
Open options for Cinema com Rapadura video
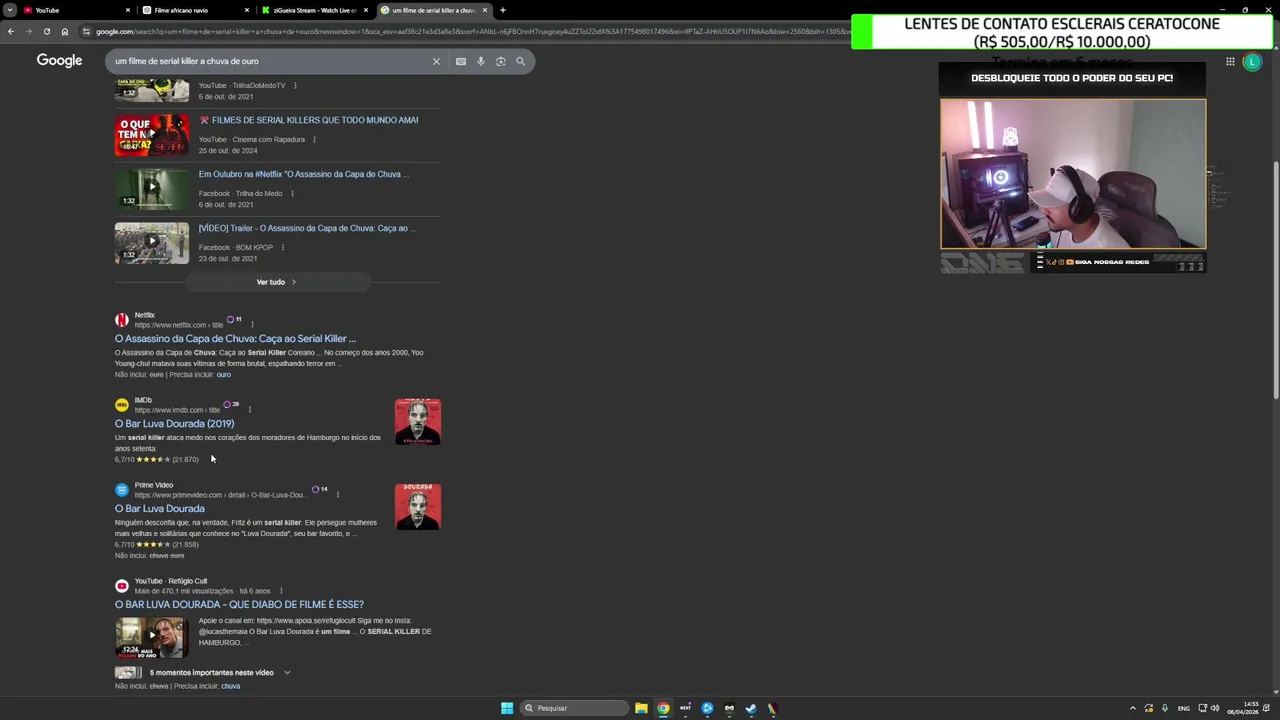pyautogui.click(x=314, y=140)
